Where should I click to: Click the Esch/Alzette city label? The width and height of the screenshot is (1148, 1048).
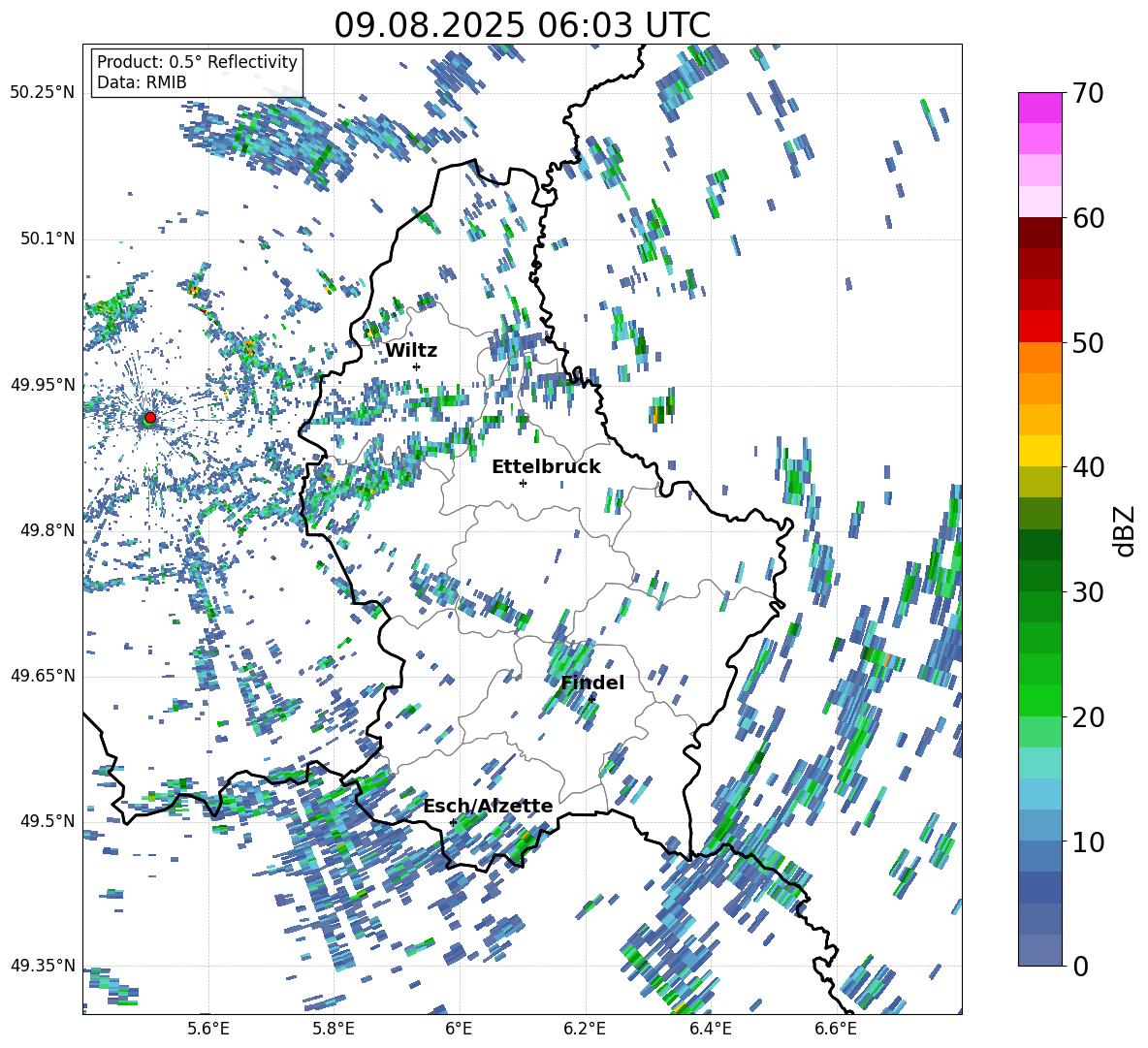pyautogui.click(x=489, y=806)
